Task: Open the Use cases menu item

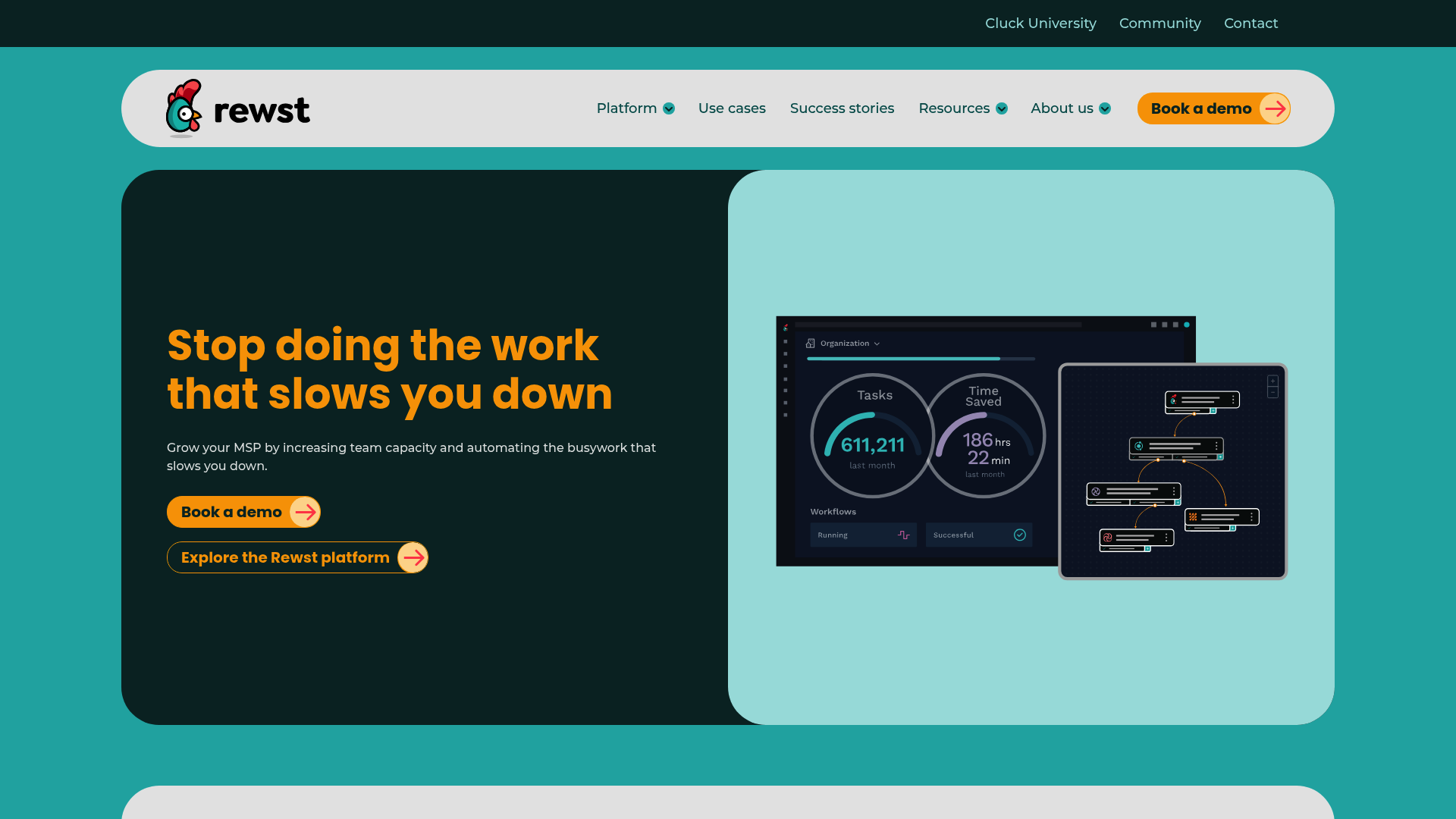Action: click(732, 108)
